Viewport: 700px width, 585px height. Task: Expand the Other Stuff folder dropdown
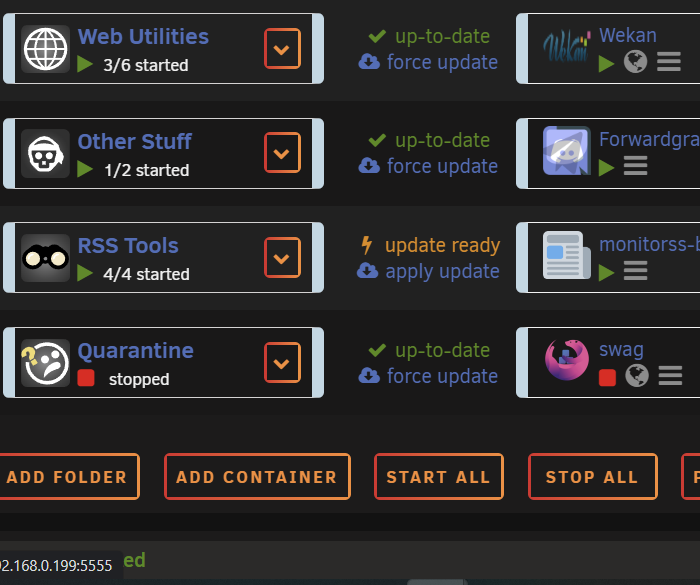282,153
